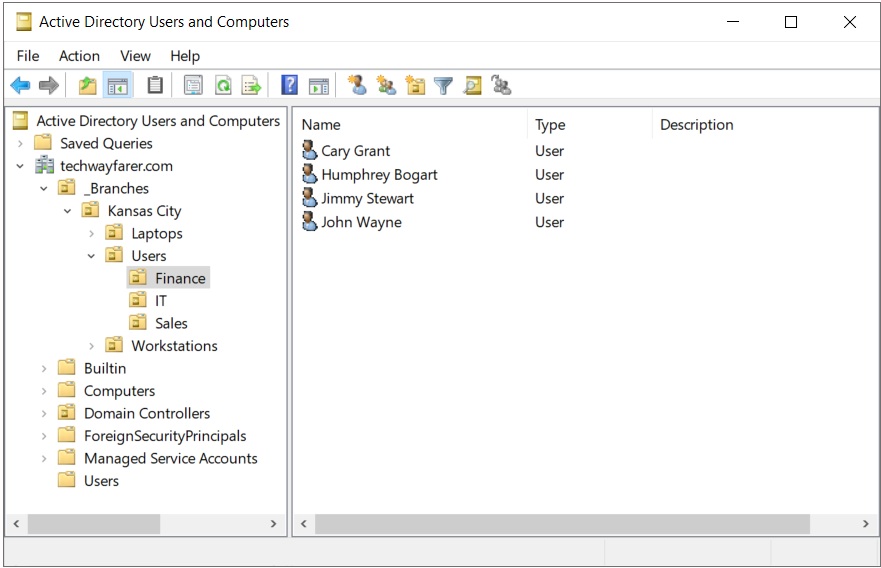Sort list by Name column header
Viewport: 881px width, 568px height.
(x=321, y=125)
